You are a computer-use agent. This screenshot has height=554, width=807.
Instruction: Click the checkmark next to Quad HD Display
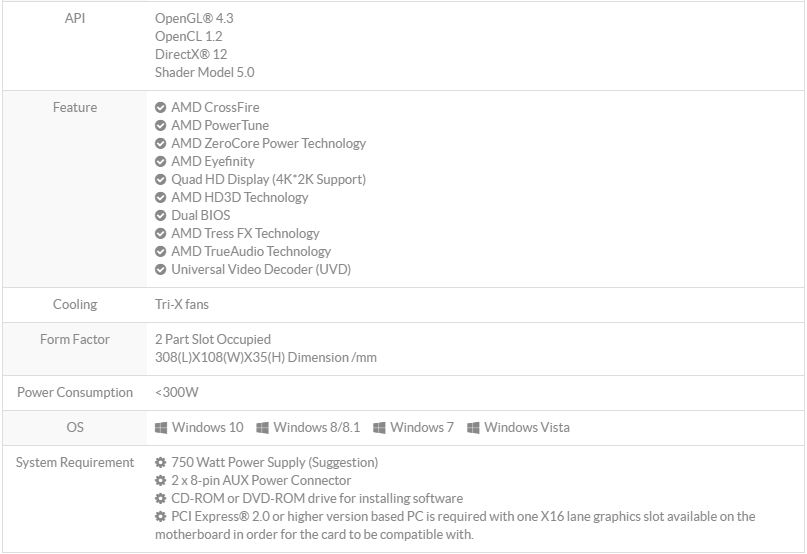[x=161, y=180]
